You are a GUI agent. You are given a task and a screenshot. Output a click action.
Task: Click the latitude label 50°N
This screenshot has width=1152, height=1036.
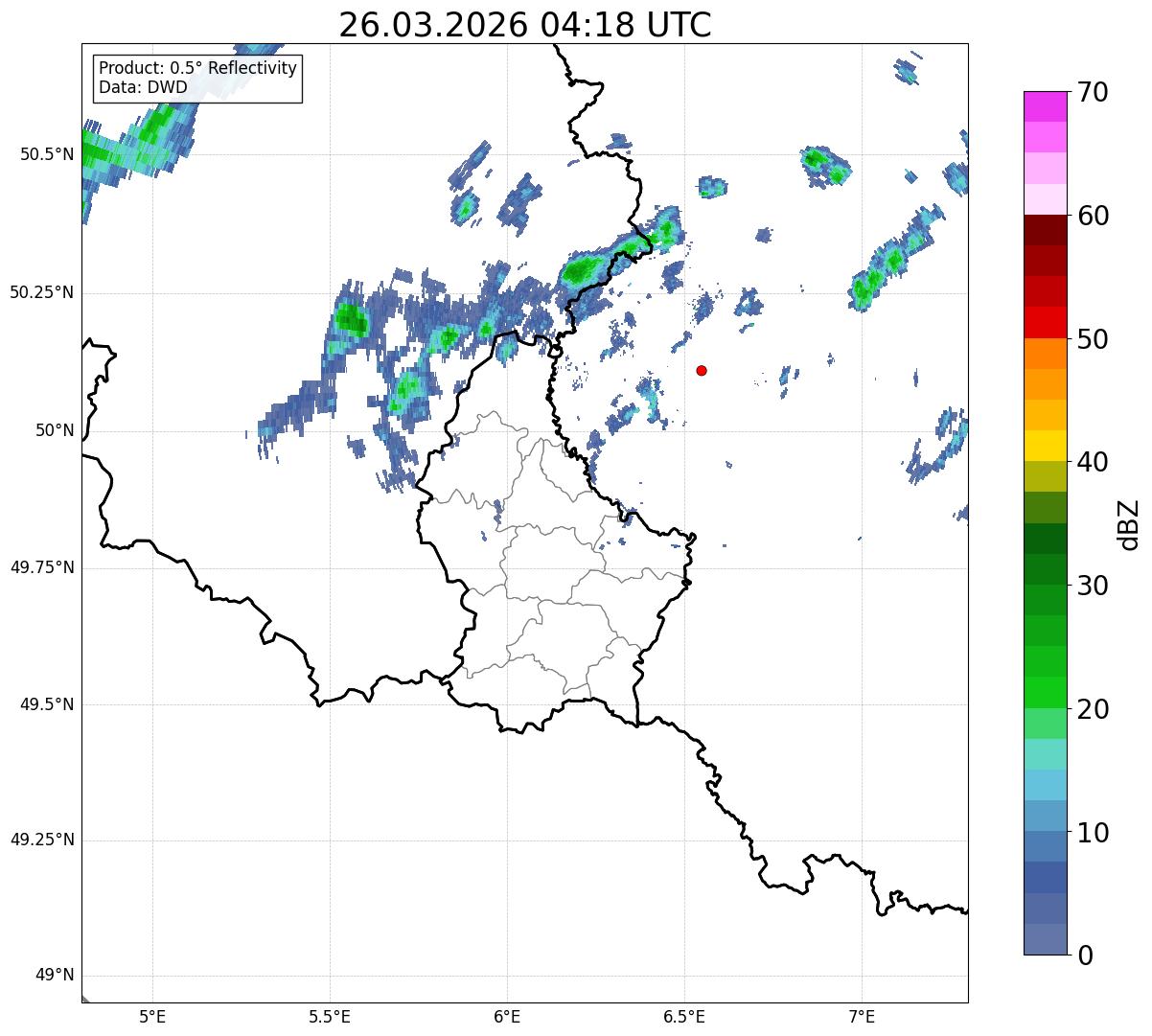click(55, 430)
